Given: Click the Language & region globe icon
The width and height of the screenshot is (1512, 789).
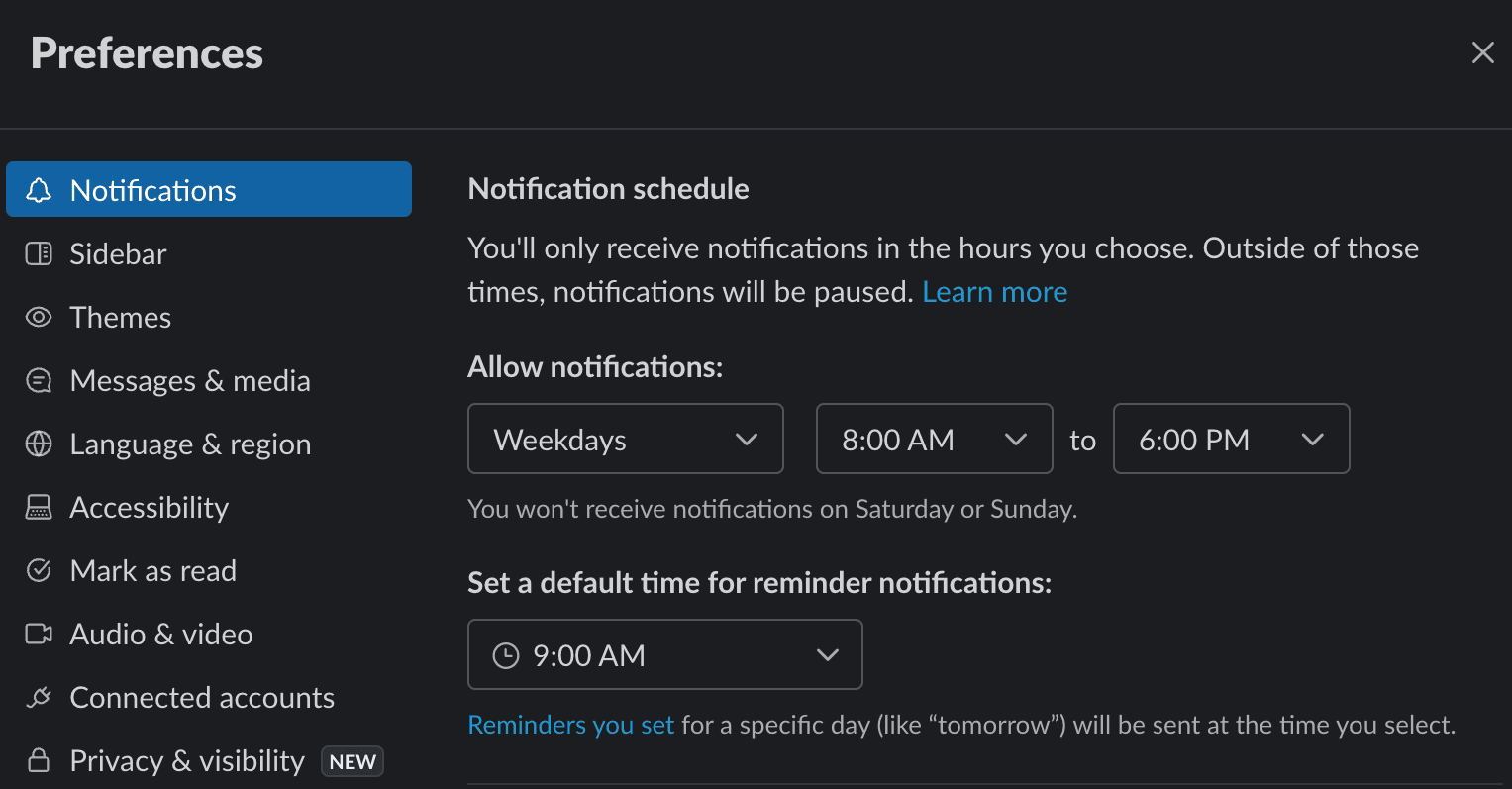Looking at the screenshot, I should (38, 444).
